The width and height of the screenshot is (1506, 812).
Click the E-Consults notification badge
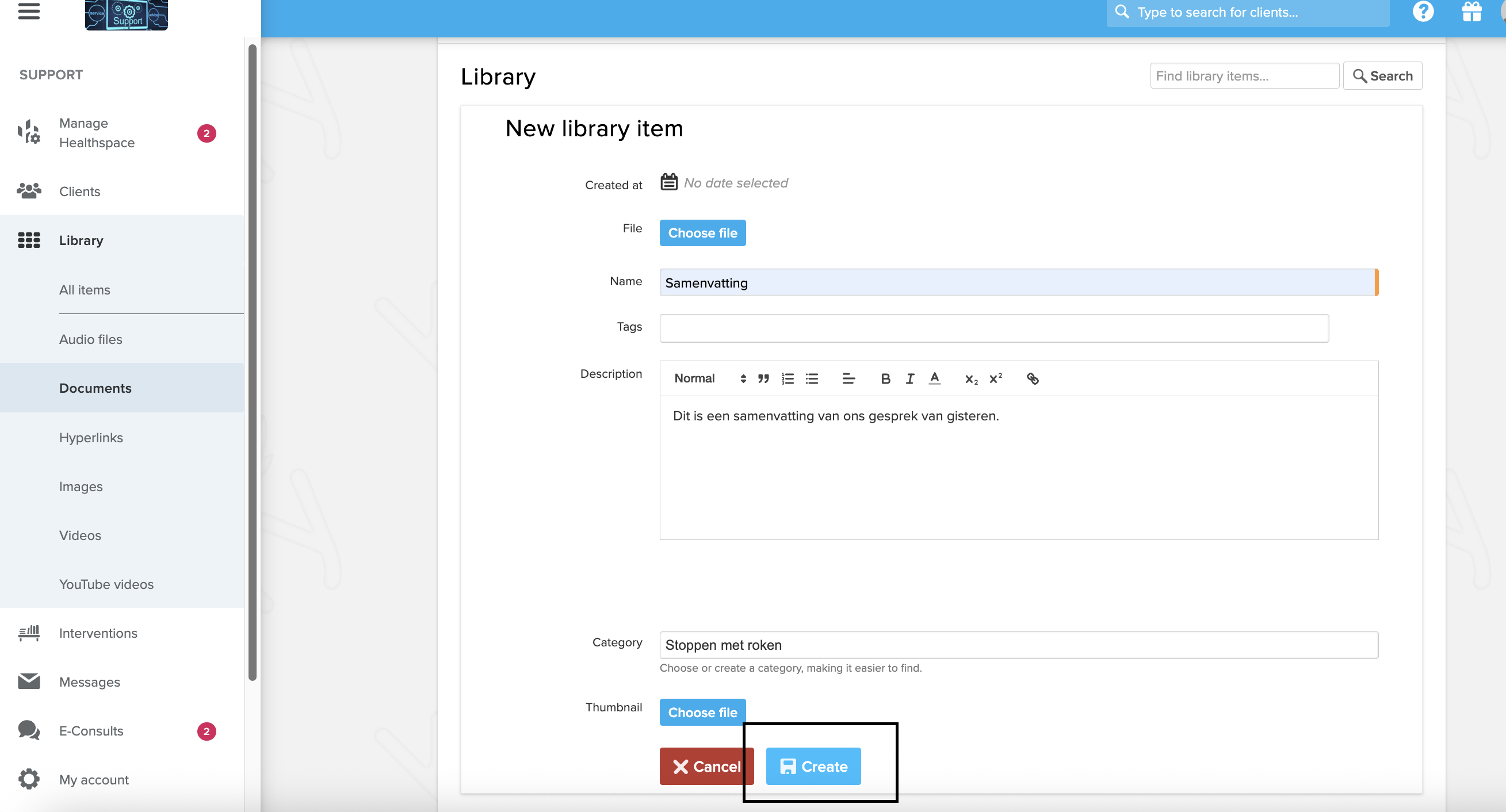coord(207,731)
